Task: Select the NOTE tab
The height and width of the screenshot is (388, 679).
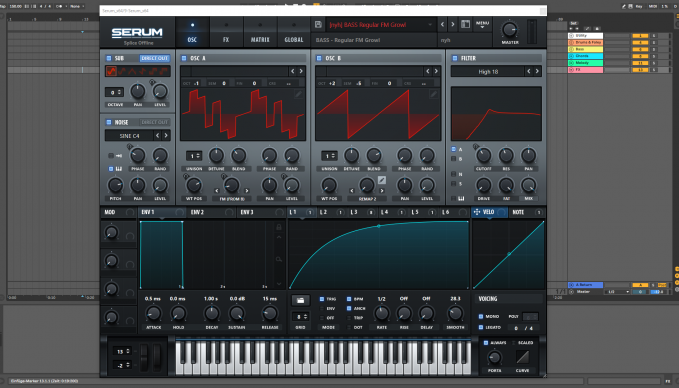Action: [x=527, y=212]
